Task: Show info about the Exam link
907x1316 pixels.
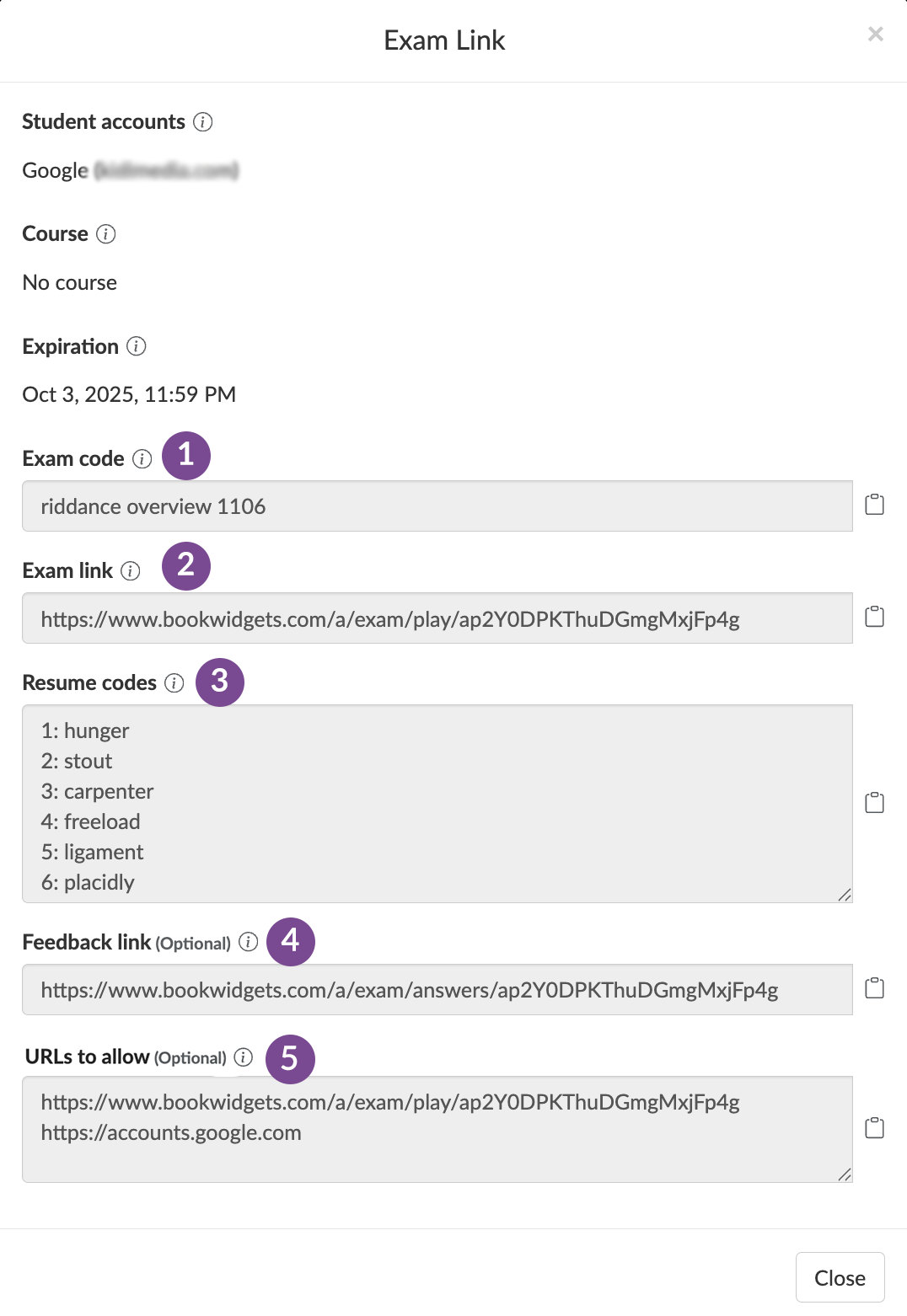Action: pyautogui.click(x=130, y=571)
